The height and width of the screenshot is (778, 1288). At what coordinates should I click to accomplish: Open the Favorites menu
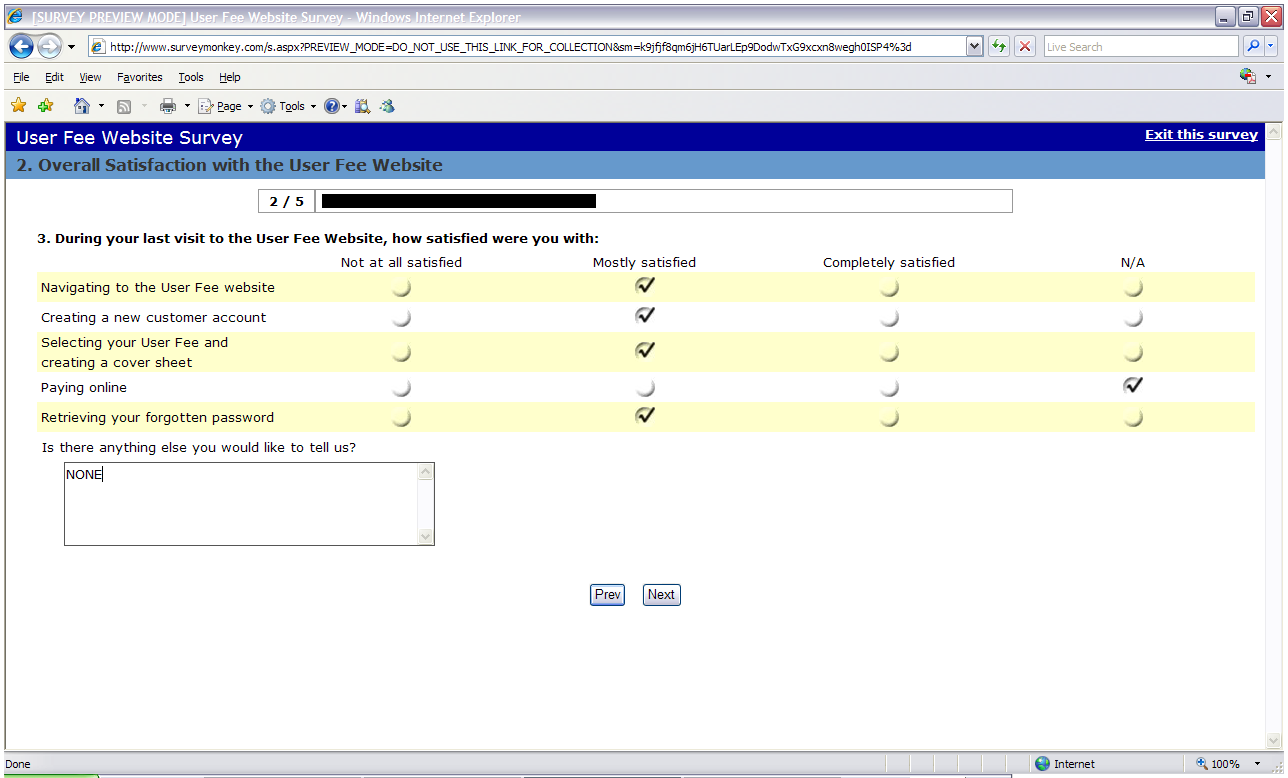tap(140, 77)
